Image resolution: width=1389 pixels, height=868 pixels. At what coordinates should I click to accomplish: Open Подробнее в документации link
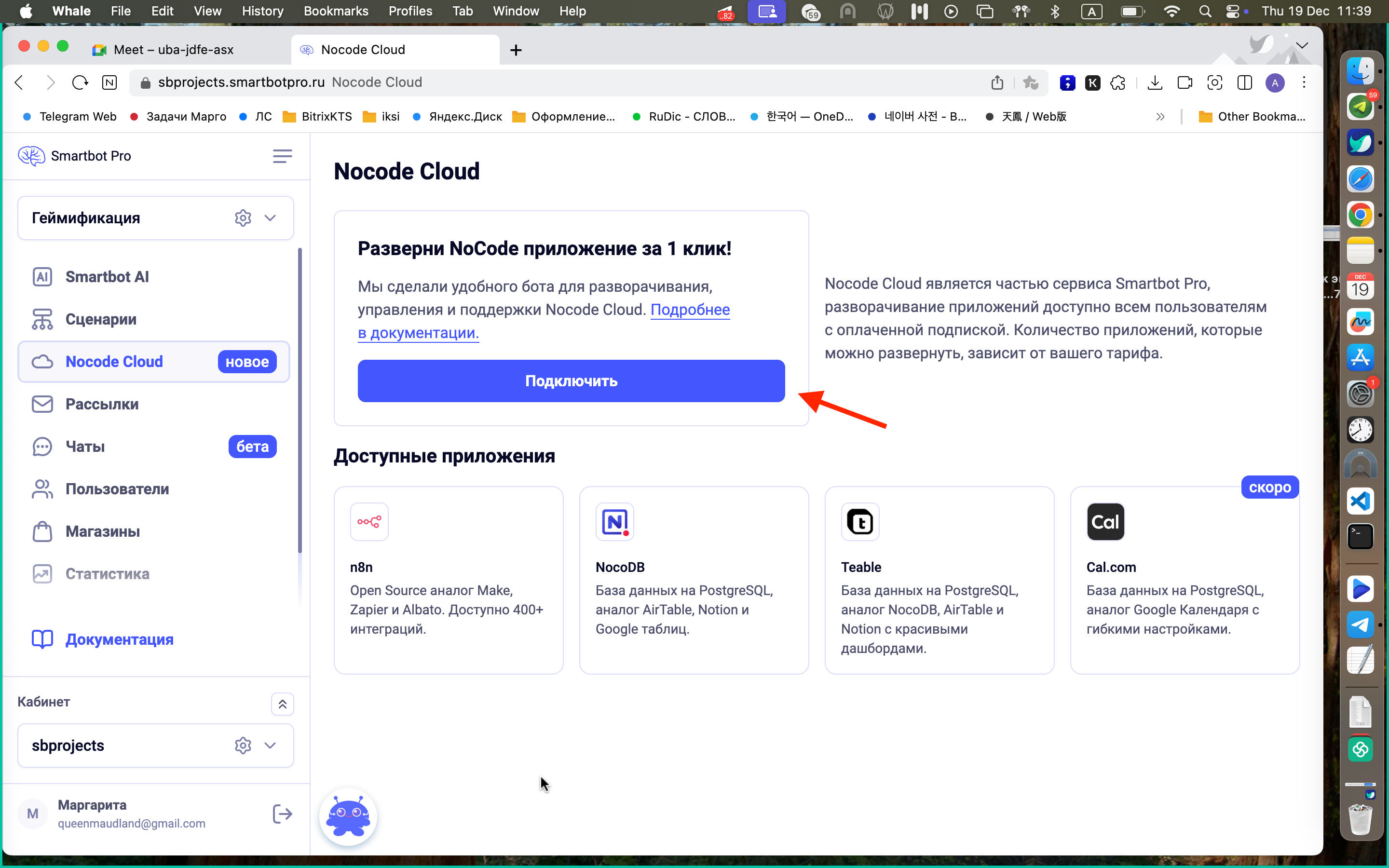(544, 321)
